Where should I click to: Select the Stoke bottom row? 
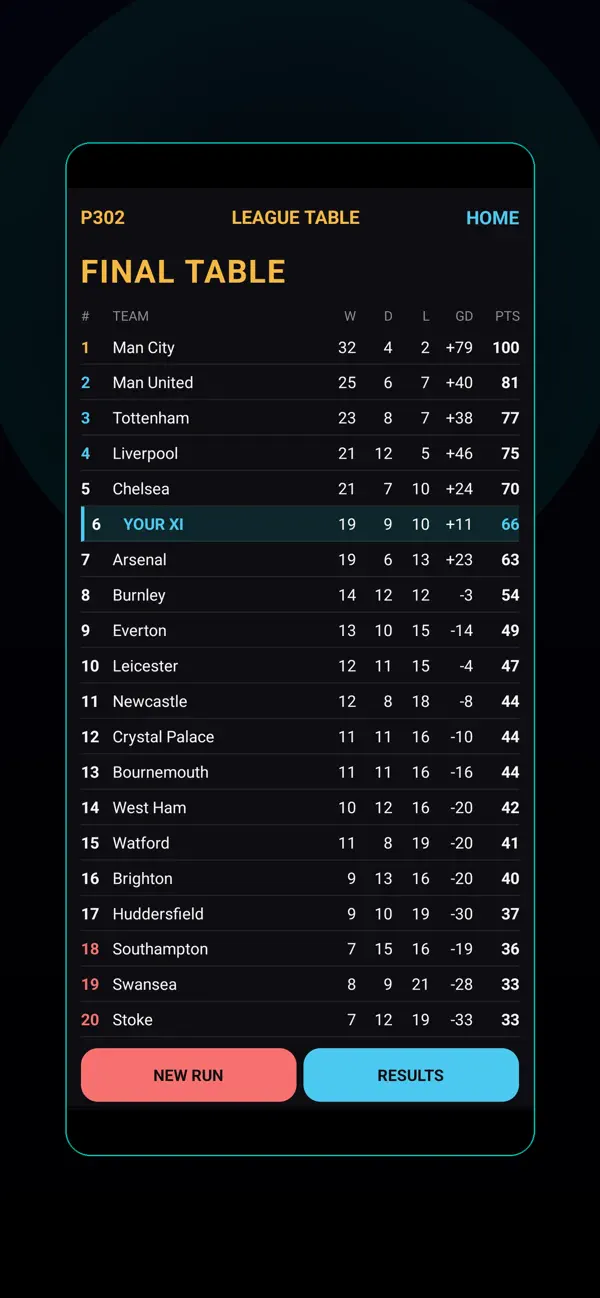tap(300, 1020)
